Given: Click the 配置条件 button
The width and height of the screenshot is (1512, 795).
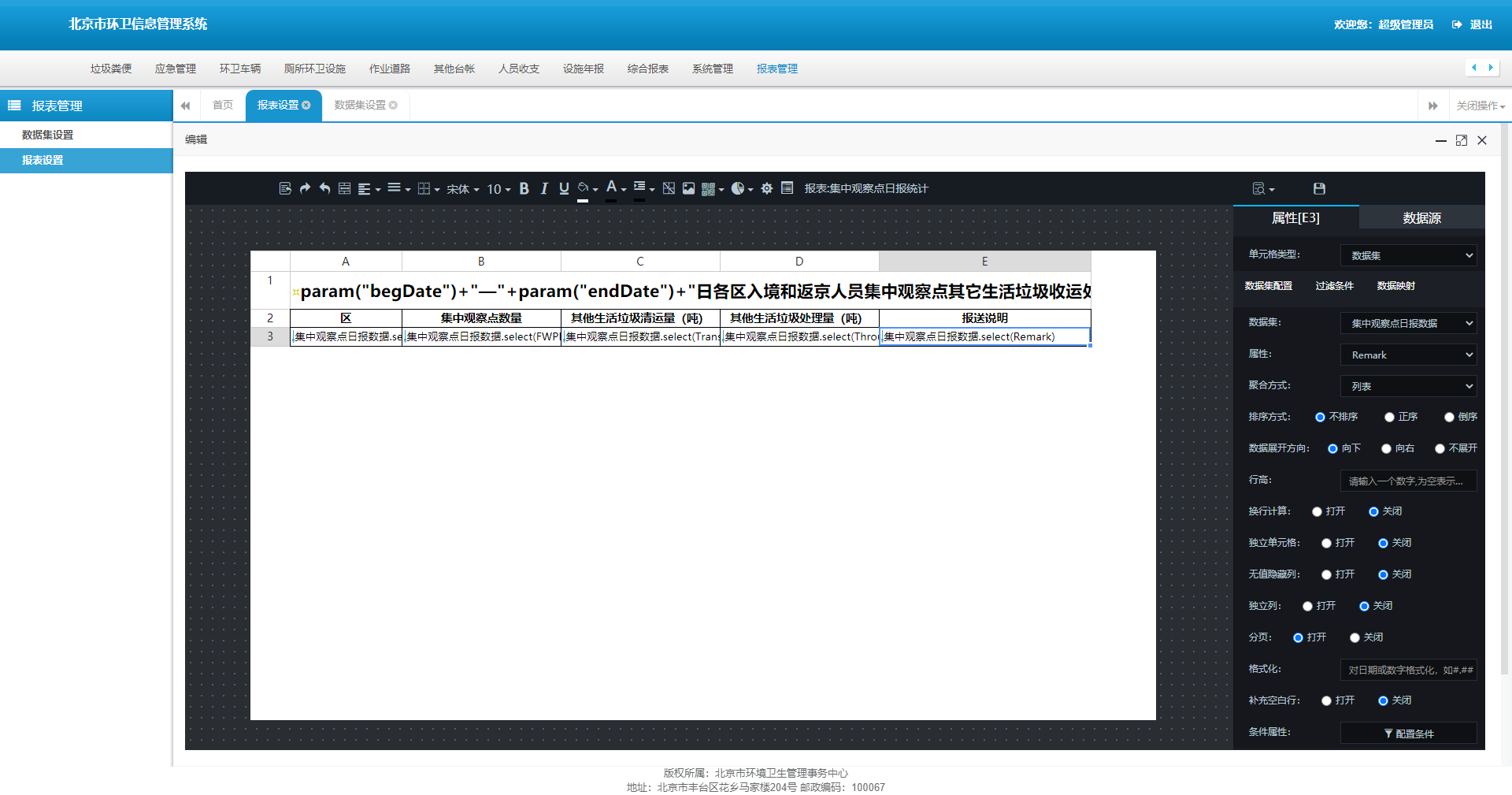Looking at the screenshot, I should coord(1408,733).
